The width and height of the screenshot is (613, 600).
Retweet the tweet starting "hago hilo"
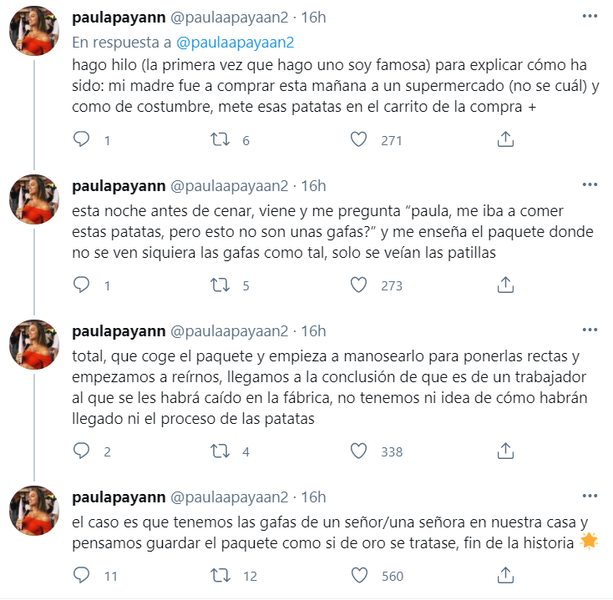click(x=220, y=141)
